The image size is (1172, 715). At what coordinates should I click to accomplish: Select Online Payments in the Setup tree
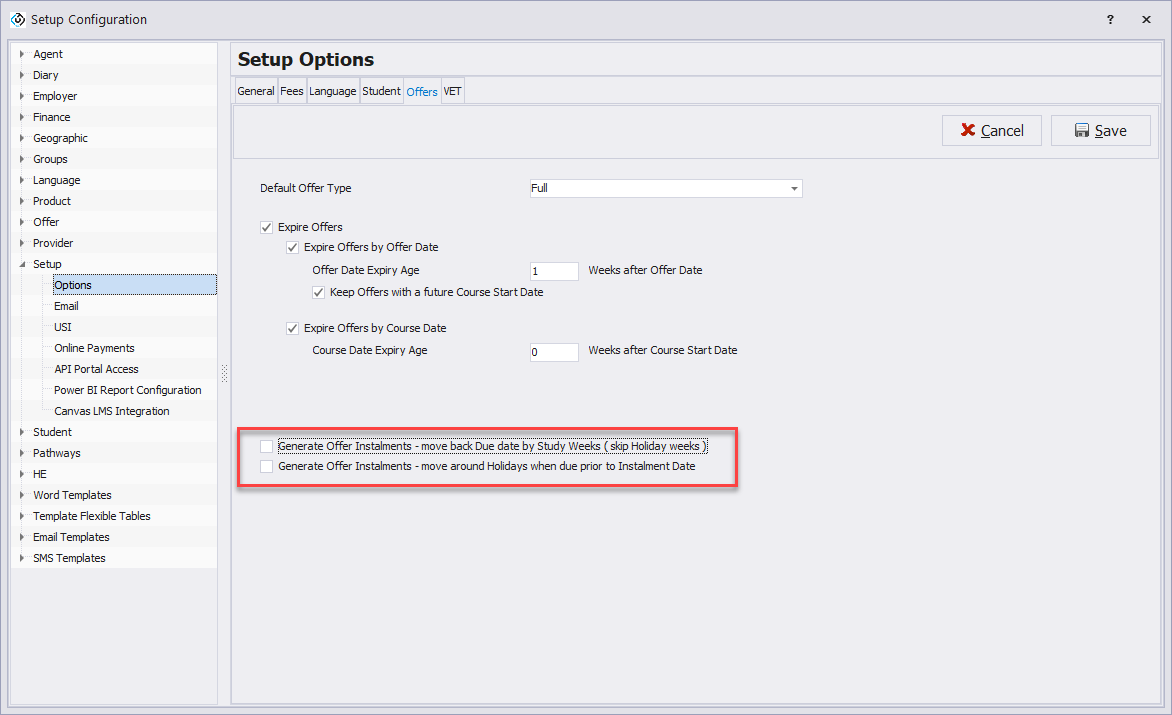coord(94,348)
